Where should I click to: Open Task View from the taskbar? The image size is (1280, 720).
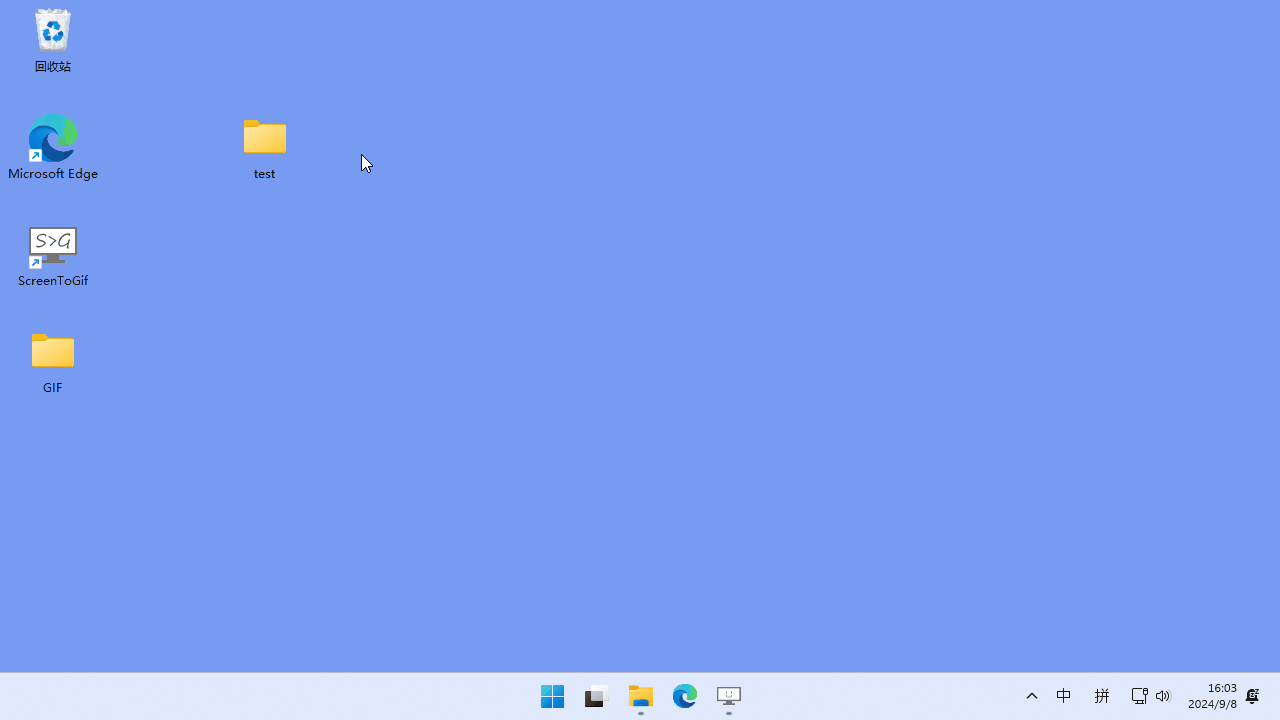[x=597, y=696]
